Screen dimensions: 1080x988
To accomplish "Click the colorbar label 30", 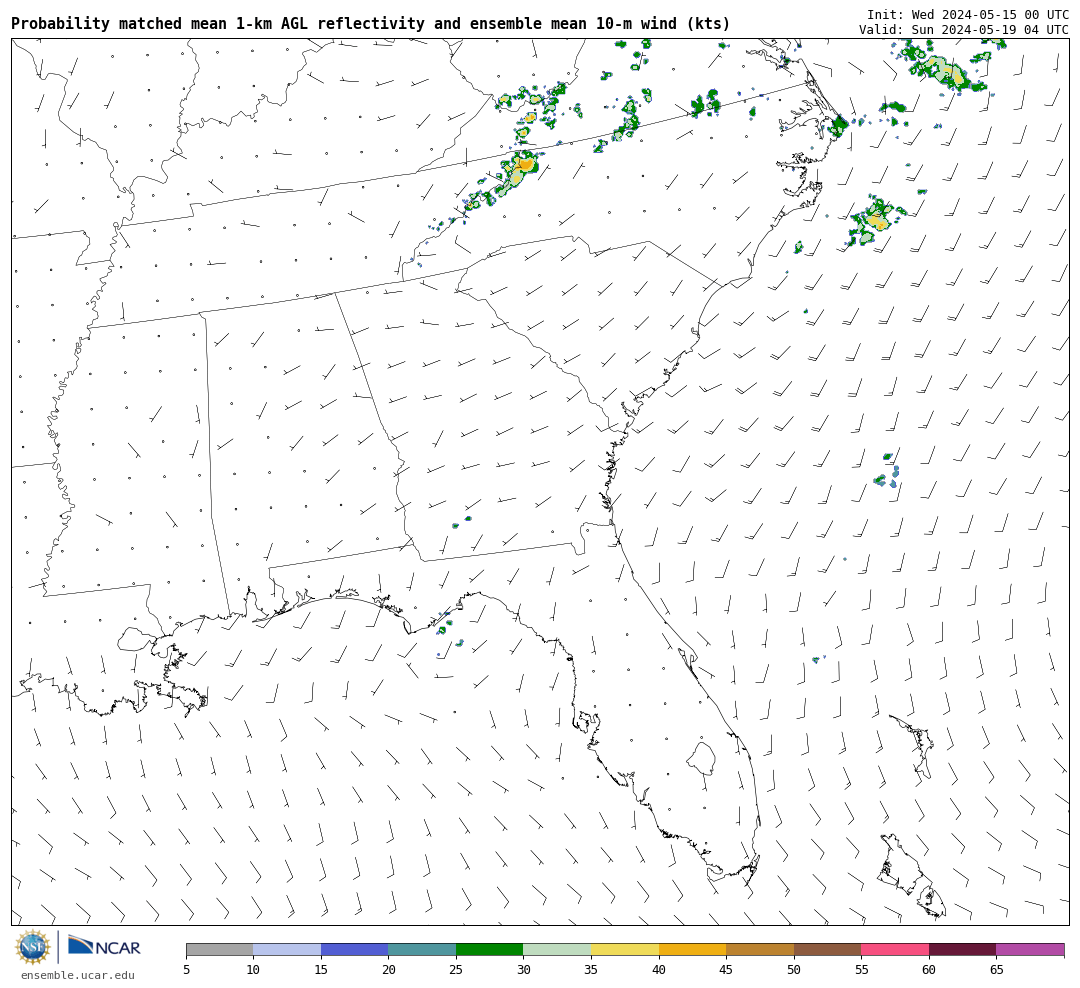I will point(523,970).
